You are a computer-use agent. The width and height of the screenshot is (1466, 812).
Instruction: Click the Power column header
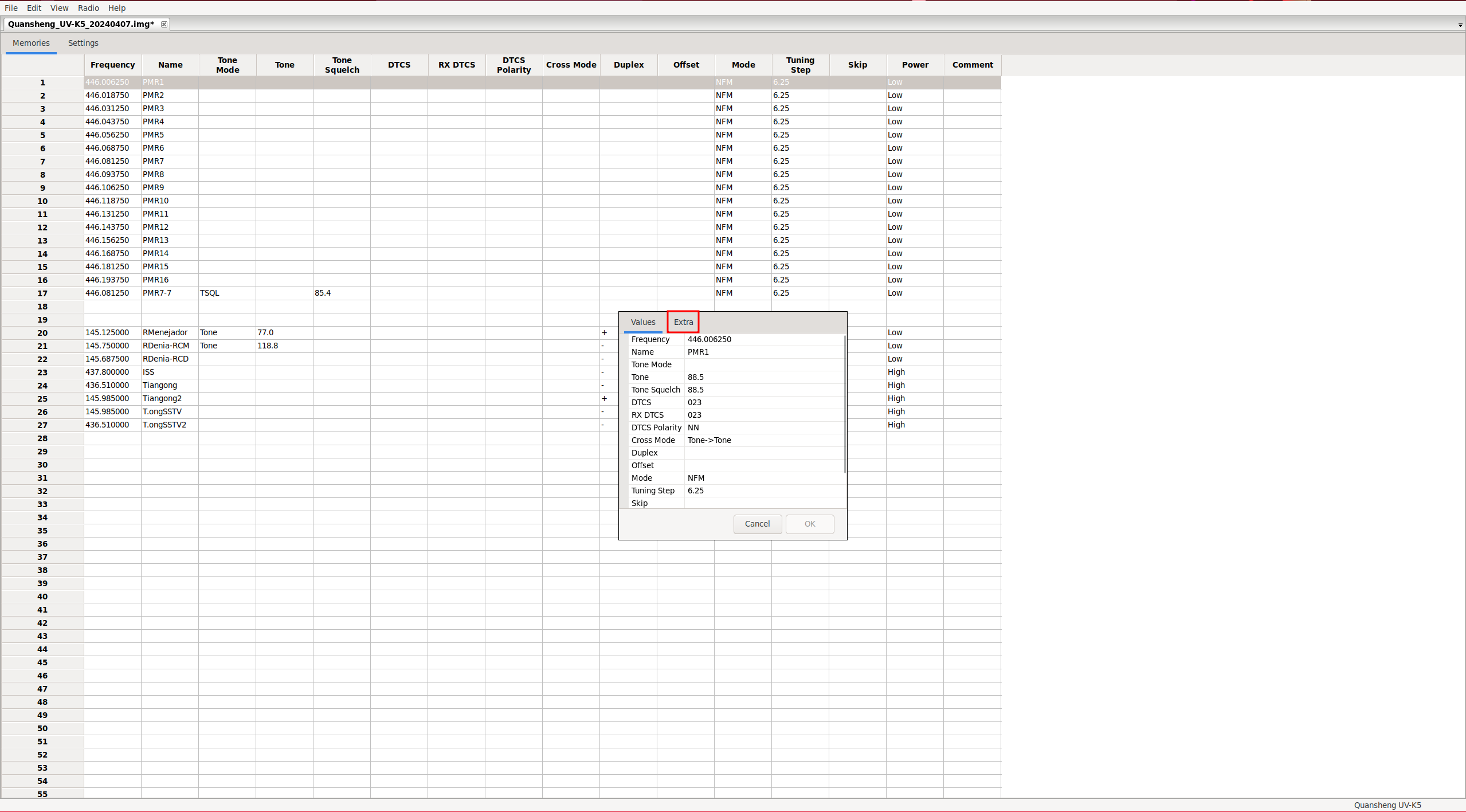click(915, 65)
